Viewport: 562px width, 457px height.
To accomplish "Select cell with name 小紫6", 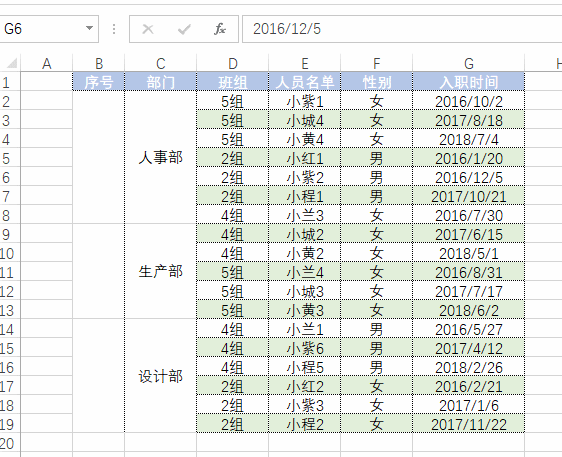I will pyautogui.click(x=305, y=348).
